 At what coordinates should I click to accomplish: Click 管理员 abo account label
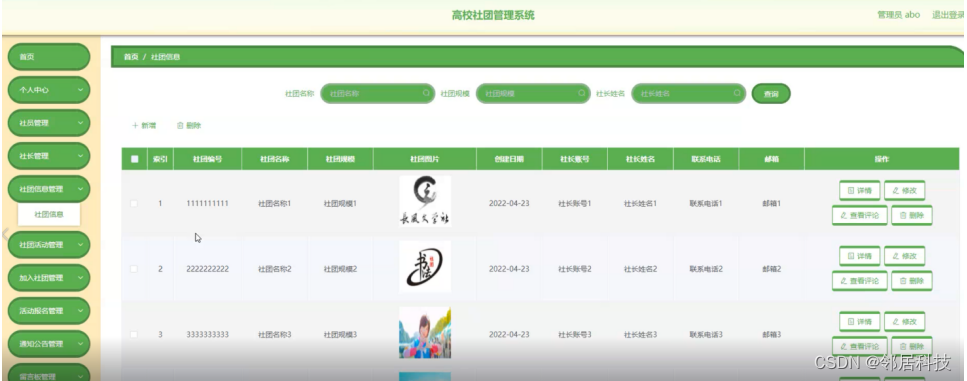tap(899, 15)
